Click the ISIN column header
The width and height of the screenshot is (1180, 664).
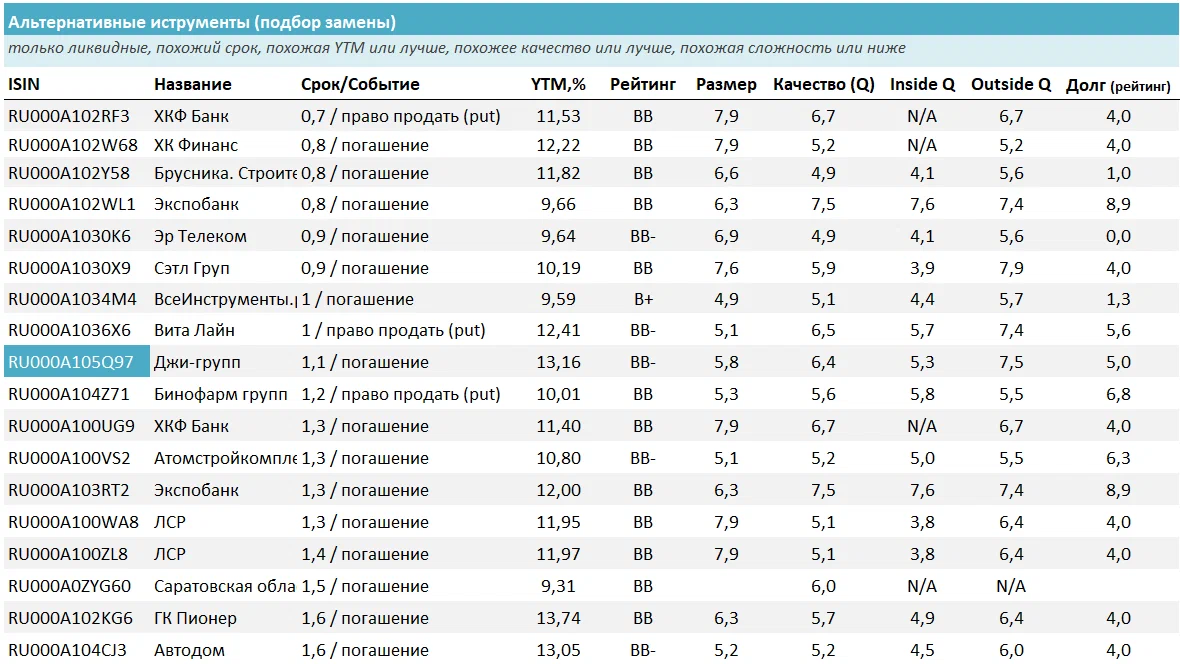(x=24, y=85)
